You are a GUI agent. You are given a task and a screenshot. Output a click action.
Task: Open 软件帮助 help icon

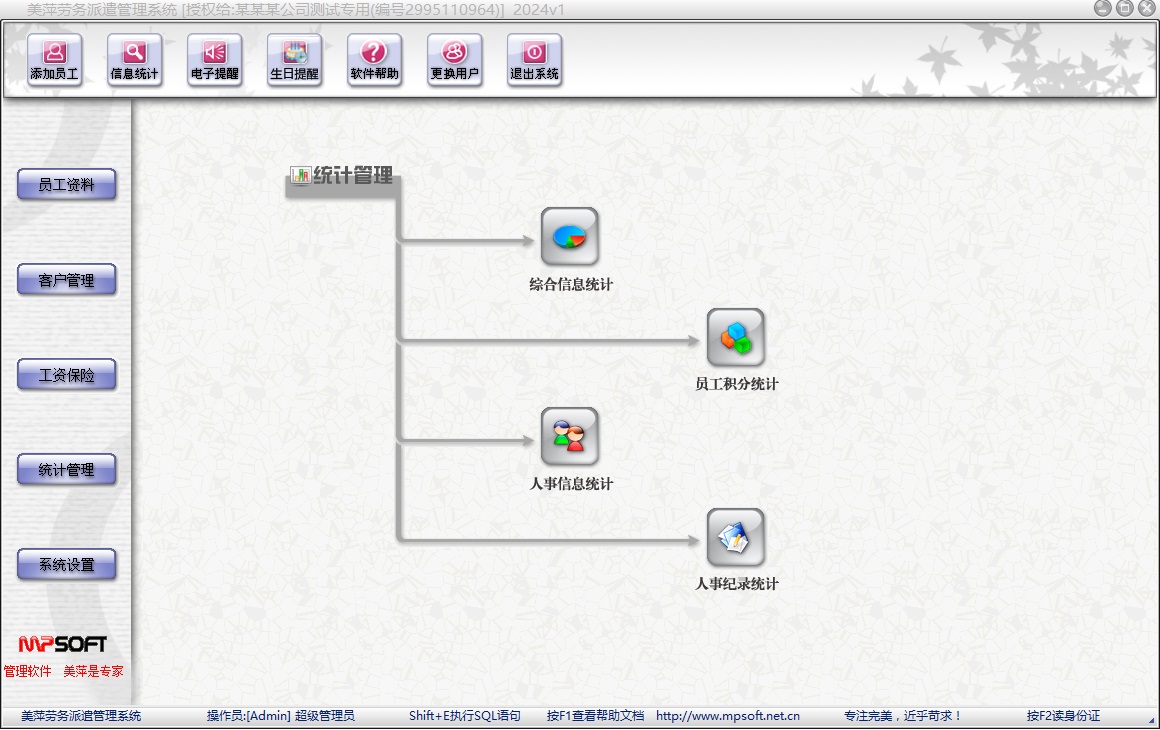(374, 59)
